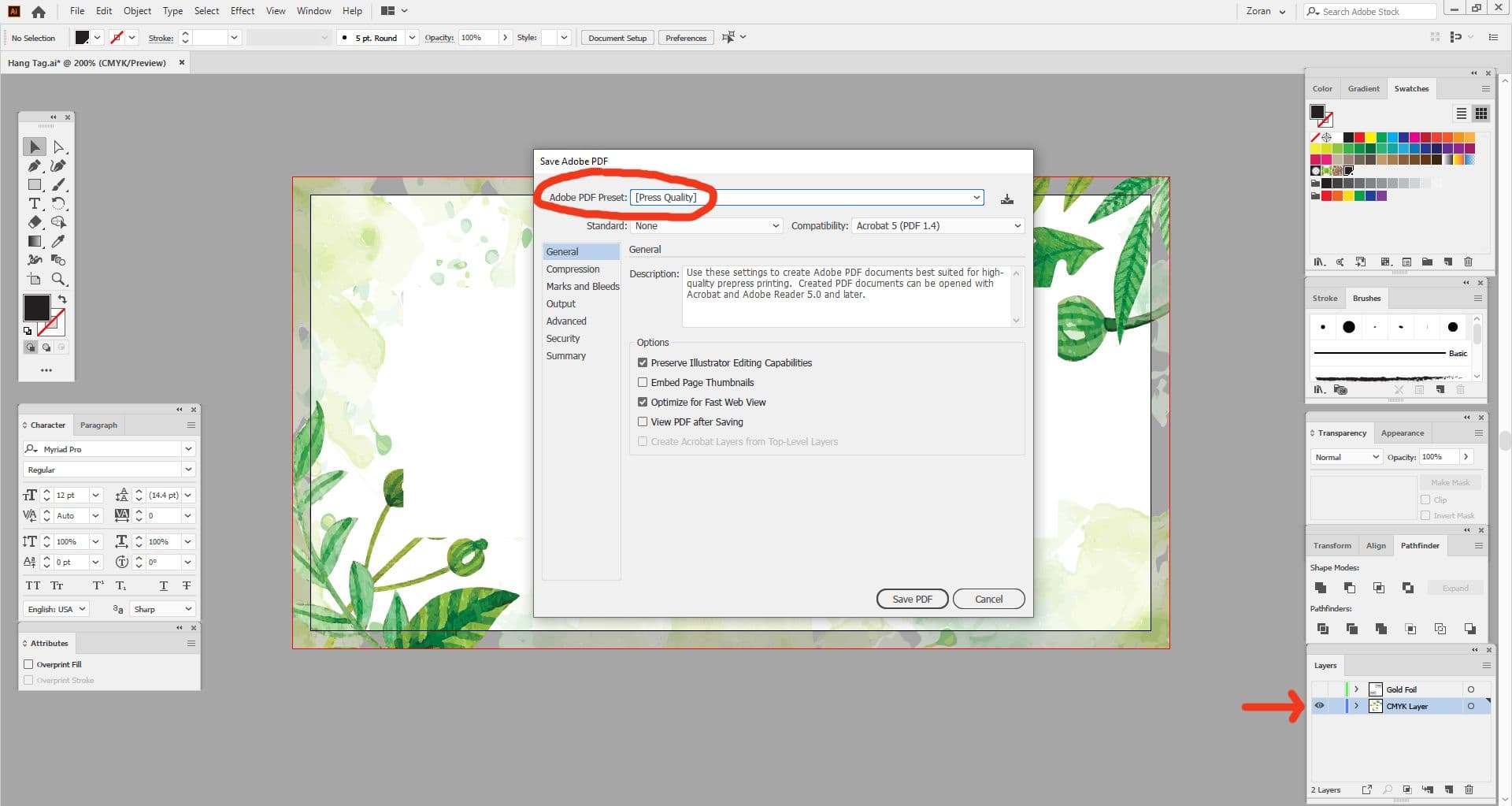
Task: Open the Window menu
Action: click(313, 10)
